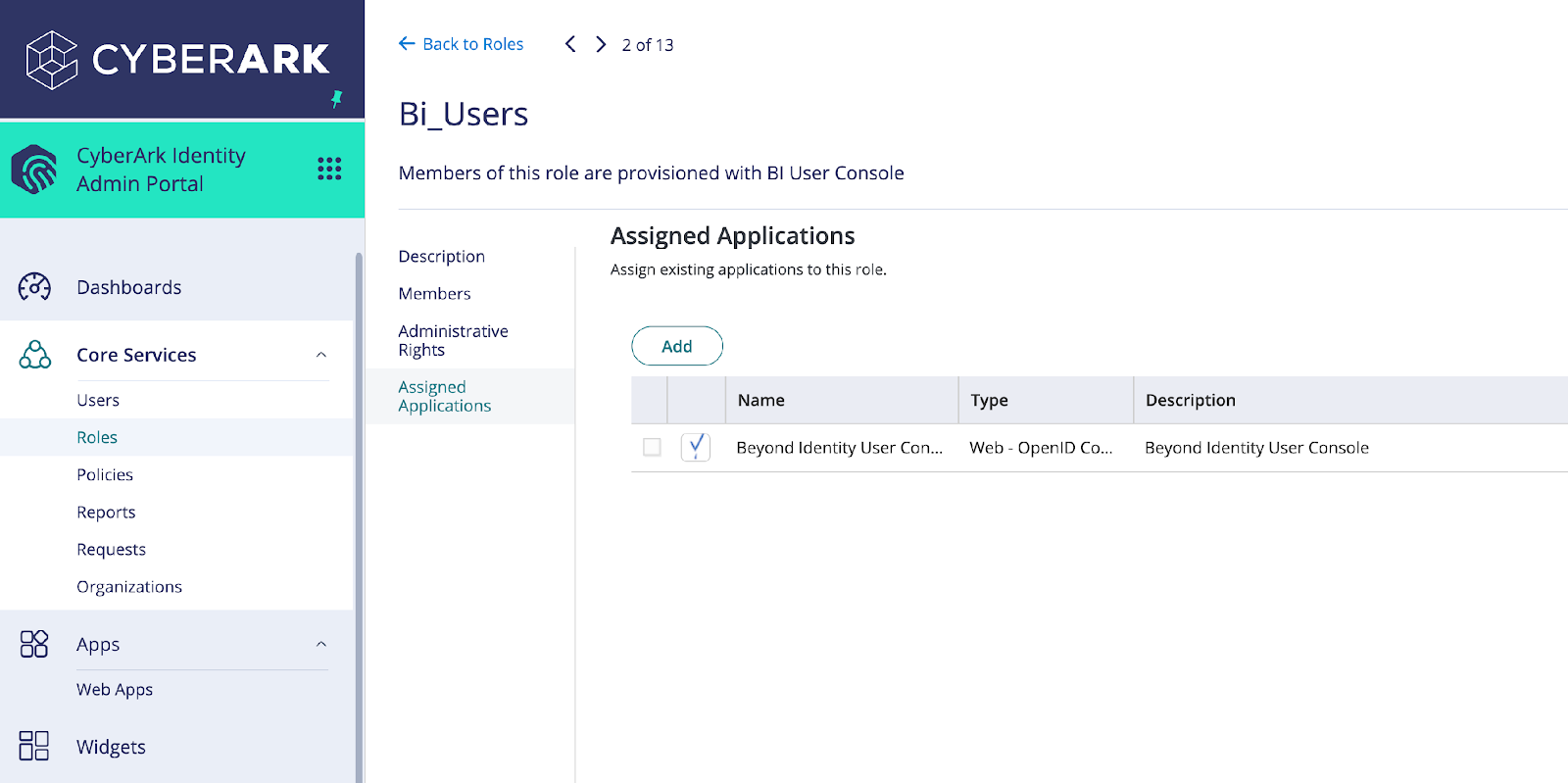Open Dashboards in the sidebar
This screenshot has width=1568, height=783.
point(129,287)
